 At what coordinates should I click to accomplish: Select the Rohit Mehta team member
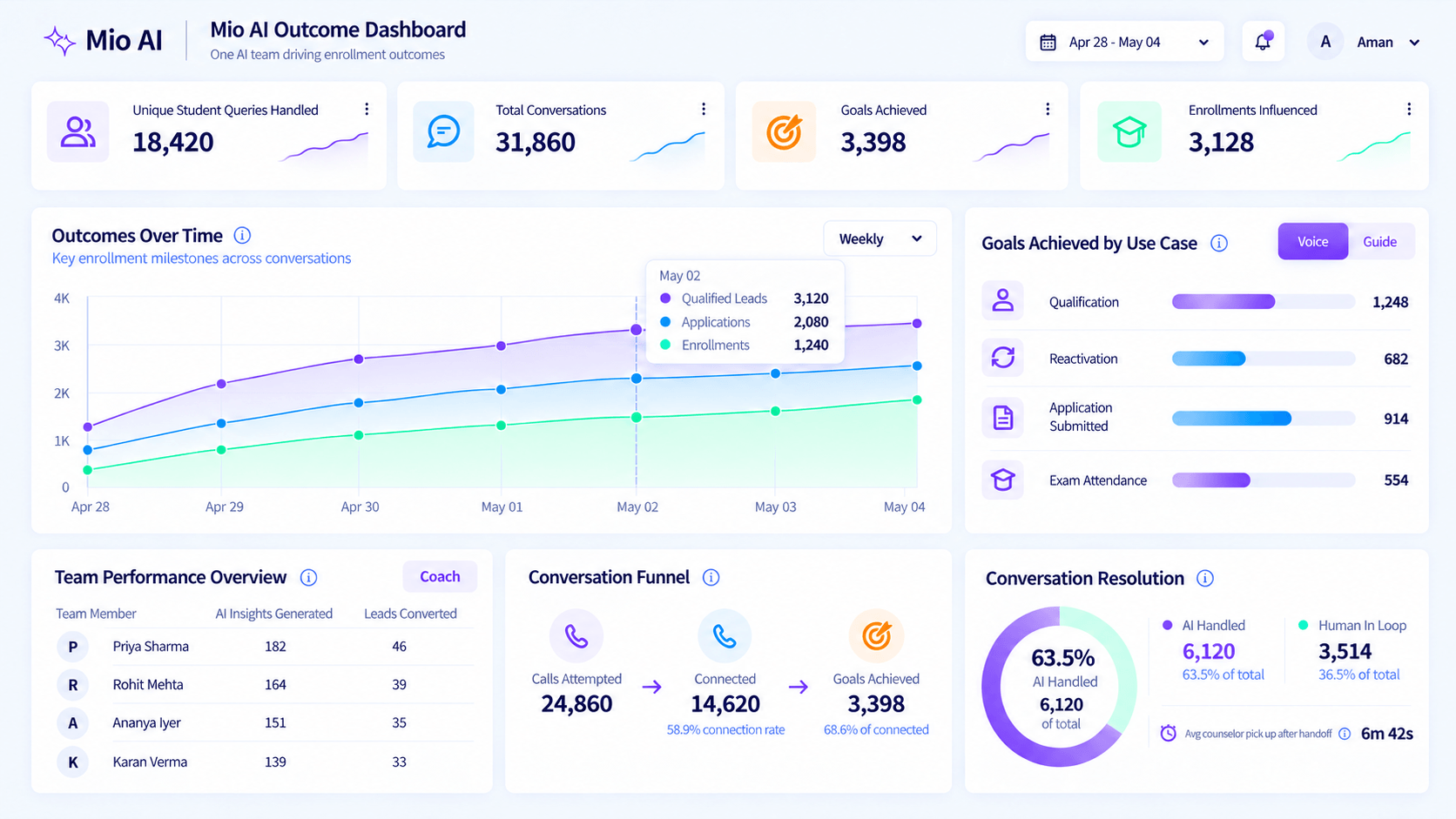click(x=265, y=685)
